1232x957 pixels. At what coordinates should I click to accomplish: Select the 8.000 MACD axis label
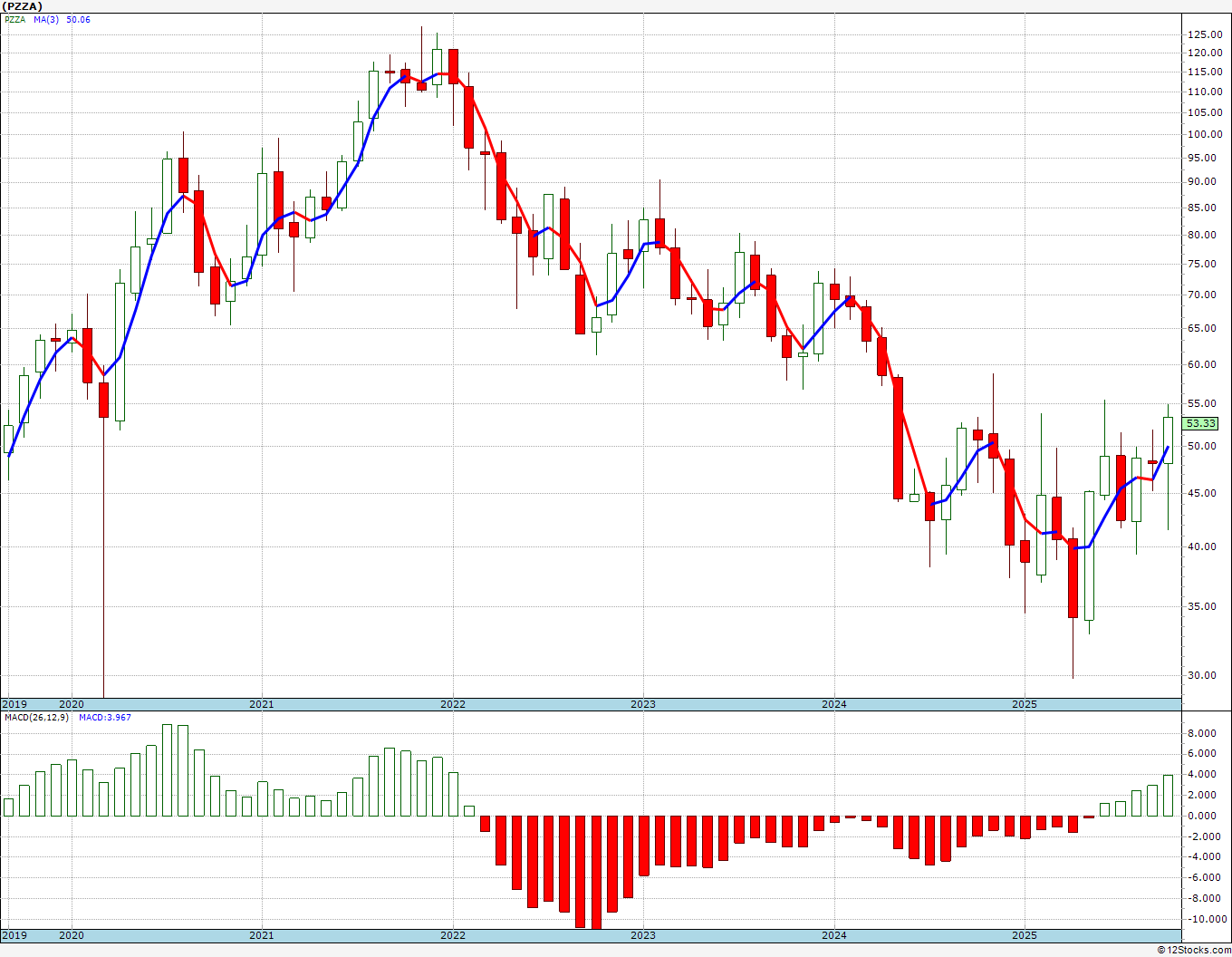click(1203, 733)
